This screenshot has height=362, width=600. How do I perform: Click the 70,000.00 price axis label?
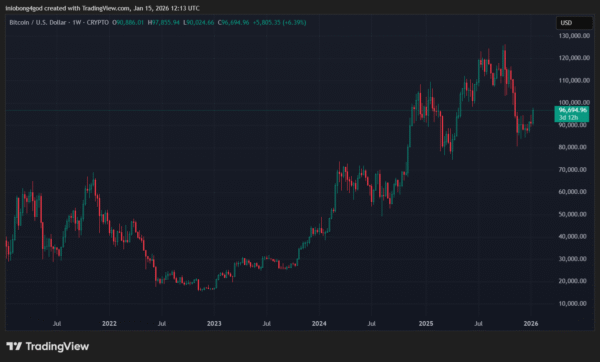coord(572,170)
